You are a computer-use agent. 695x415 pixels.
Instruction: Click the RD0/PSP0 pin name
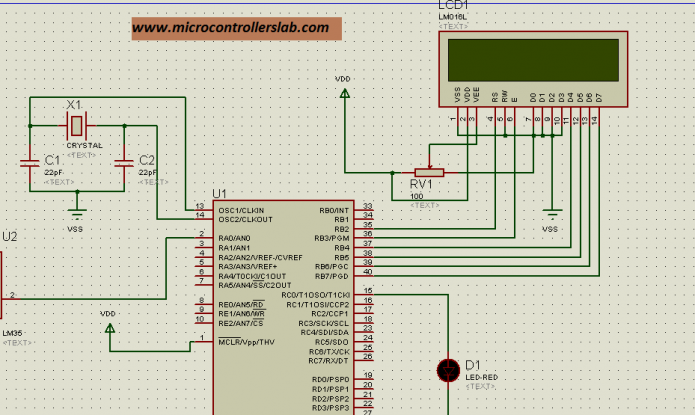pyautogui.click(x=330, y=380)
